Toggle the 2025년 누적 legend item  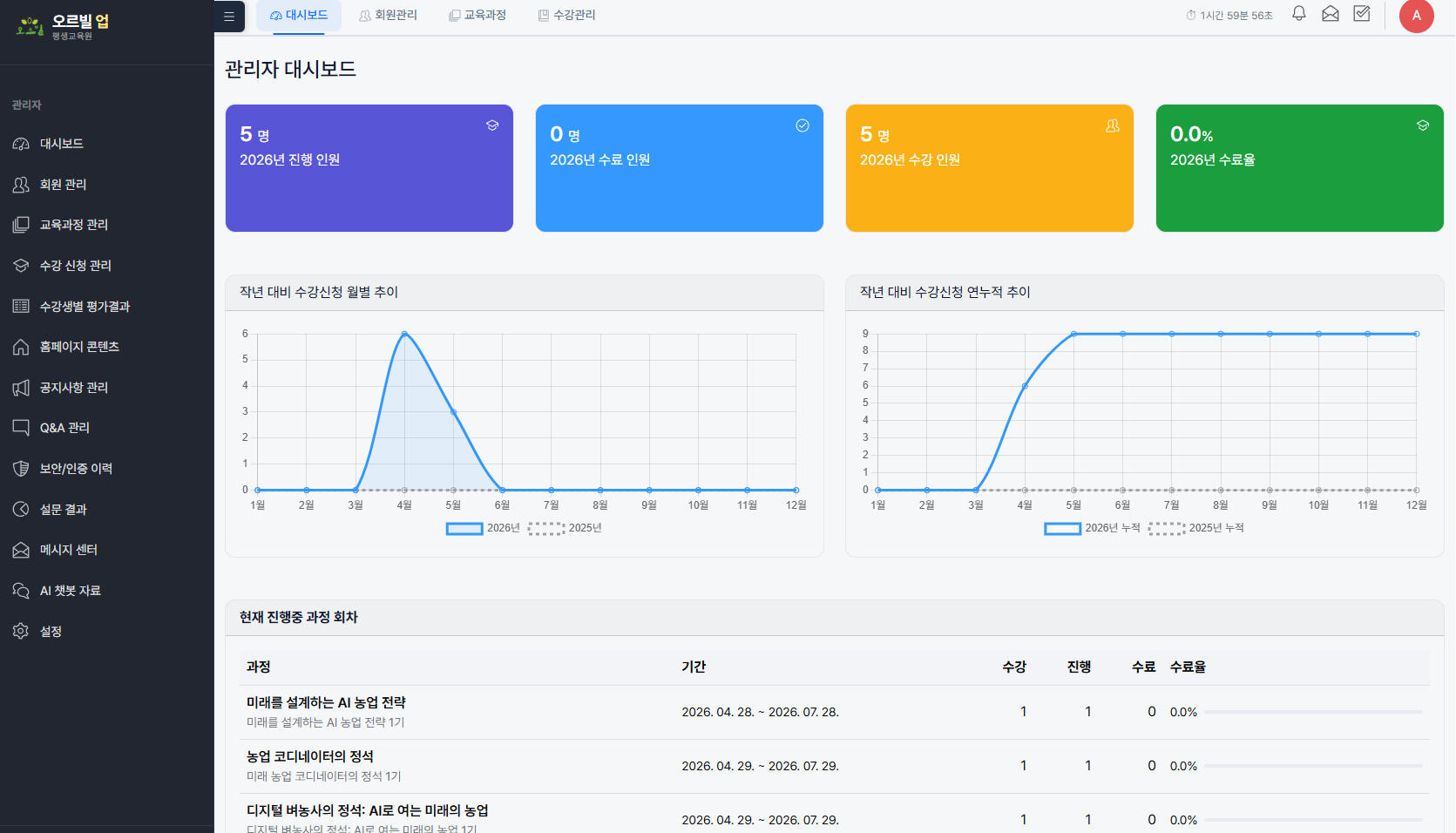[1196, 528]
